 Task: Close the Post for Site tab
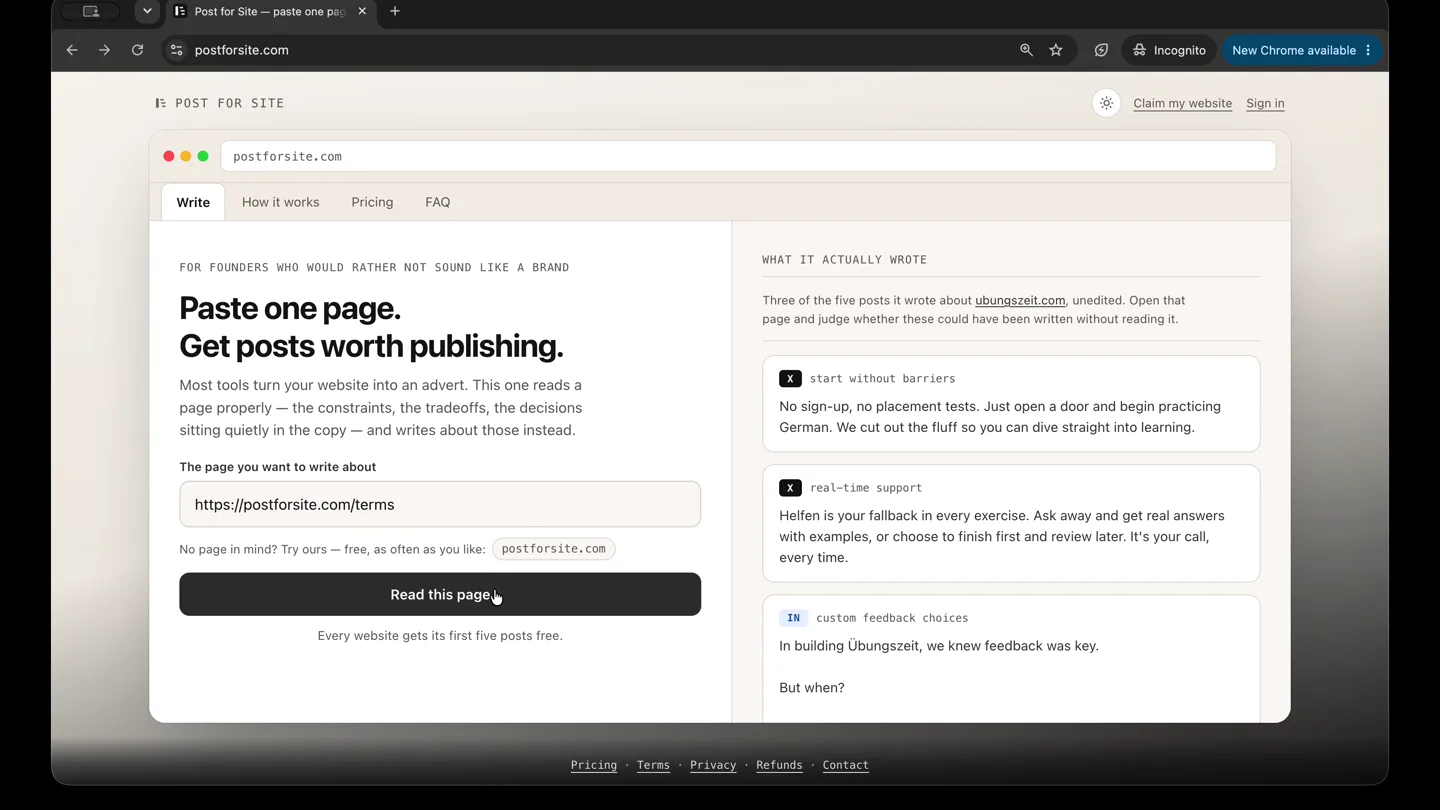[x=362, y=11]
